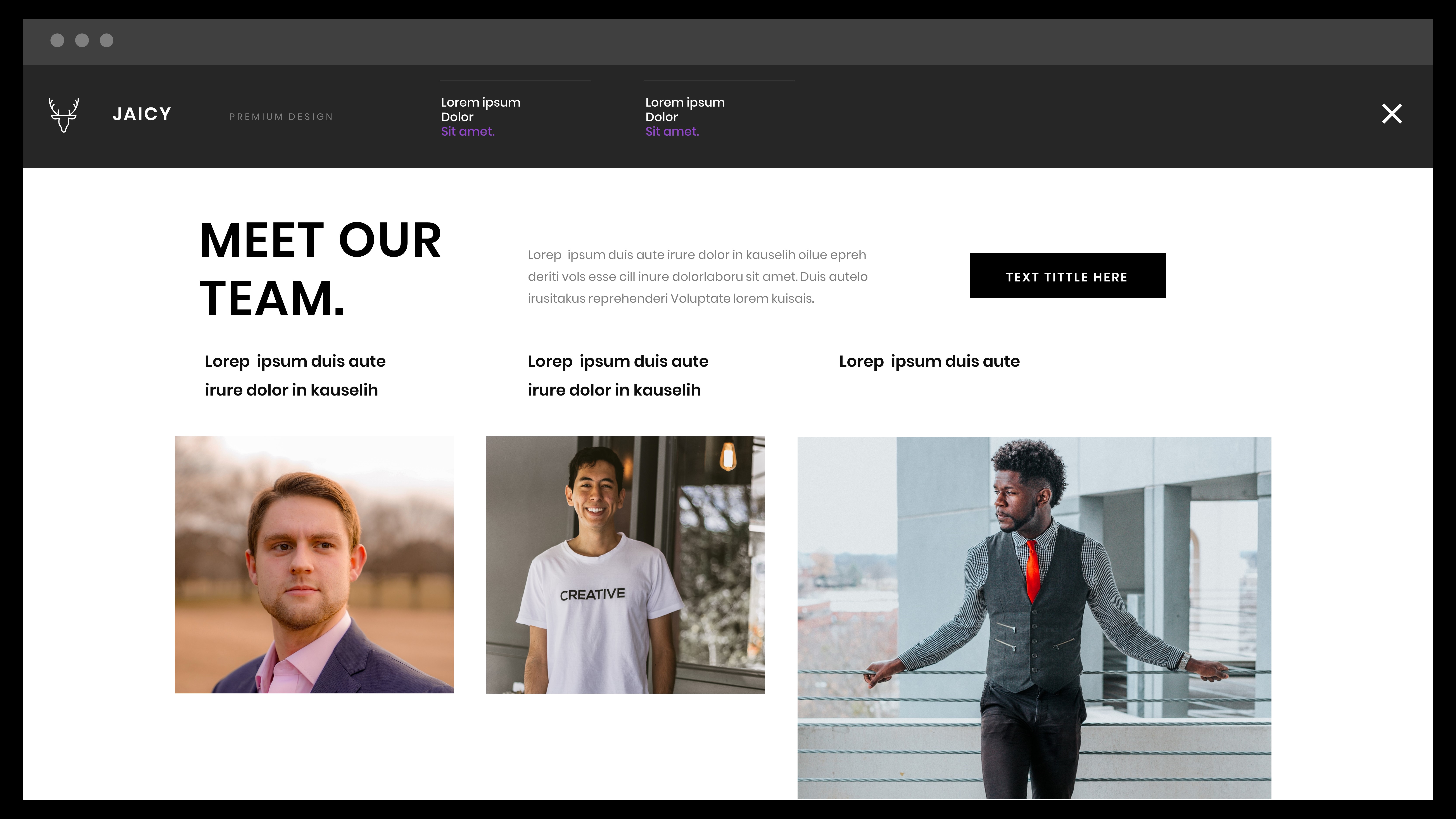
Task: Click the first team member caption
Action: coord(295,375)
